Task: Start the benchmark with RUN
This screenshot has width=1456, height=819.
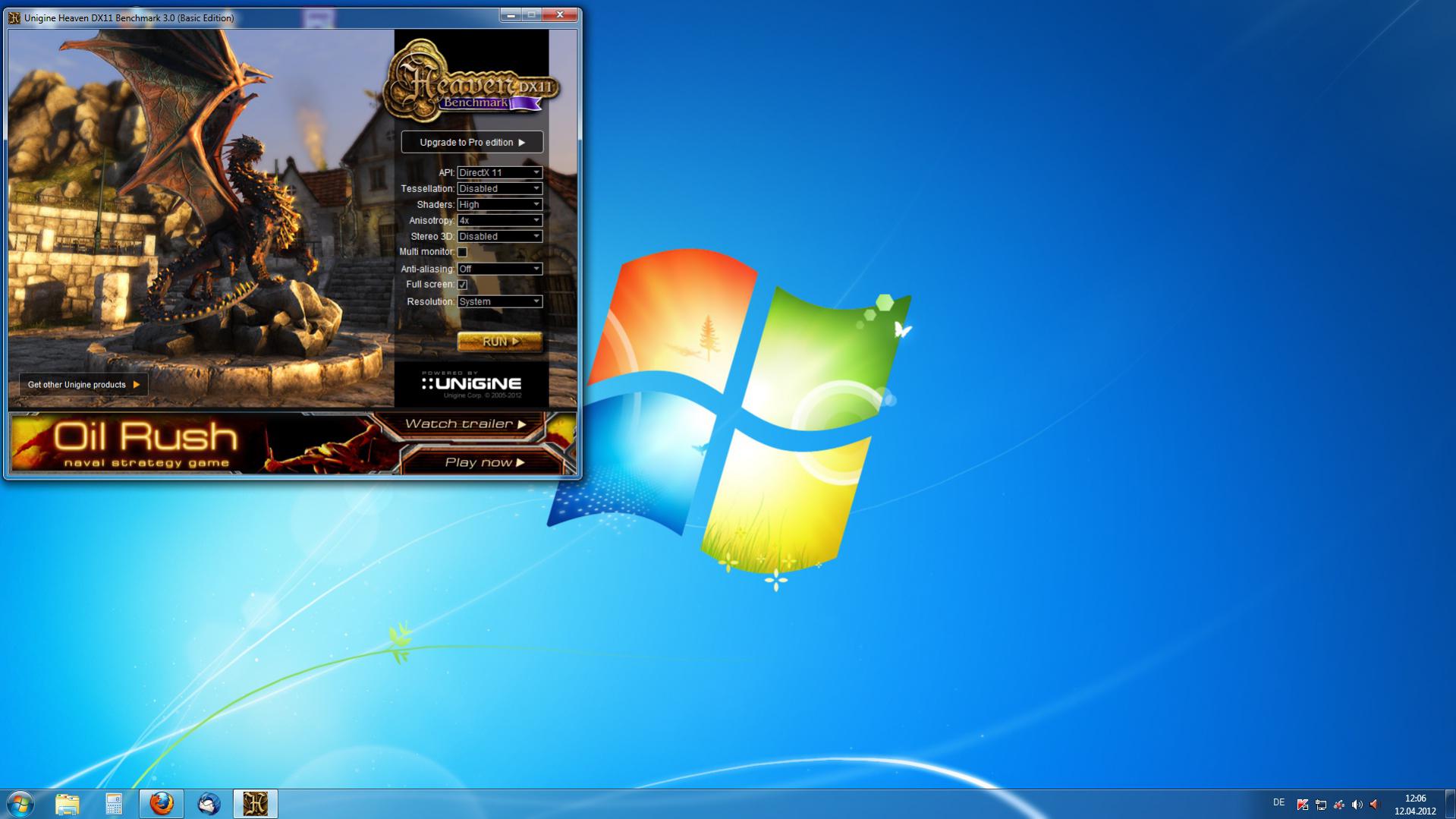Action: [x=500, y=342]
